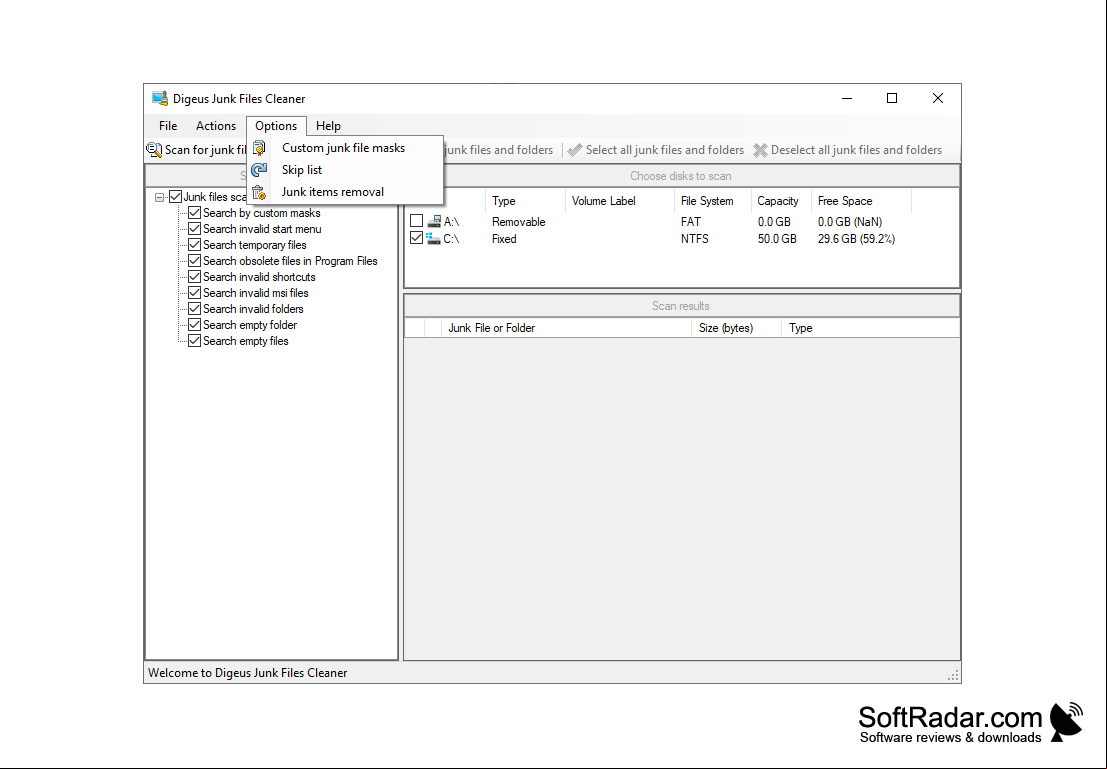Image resolution: width=1107 pixels, height=769 pixels.
Task: Click the Choose disks to scan header
Action: click(681, 176)
